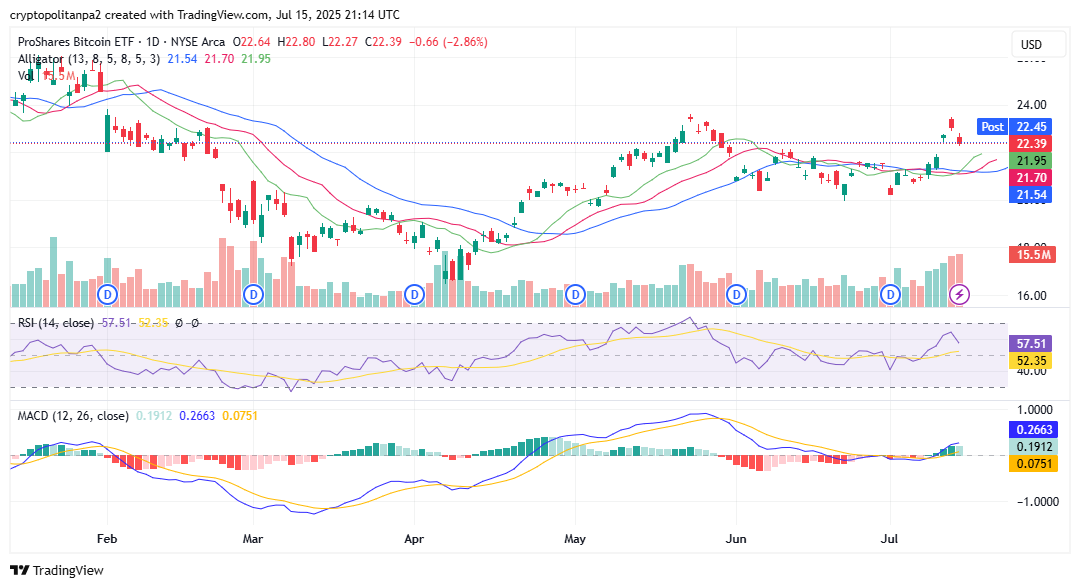Click the 40.00 RSI axis label
1080x588 pixels.
coord(1032,371)
